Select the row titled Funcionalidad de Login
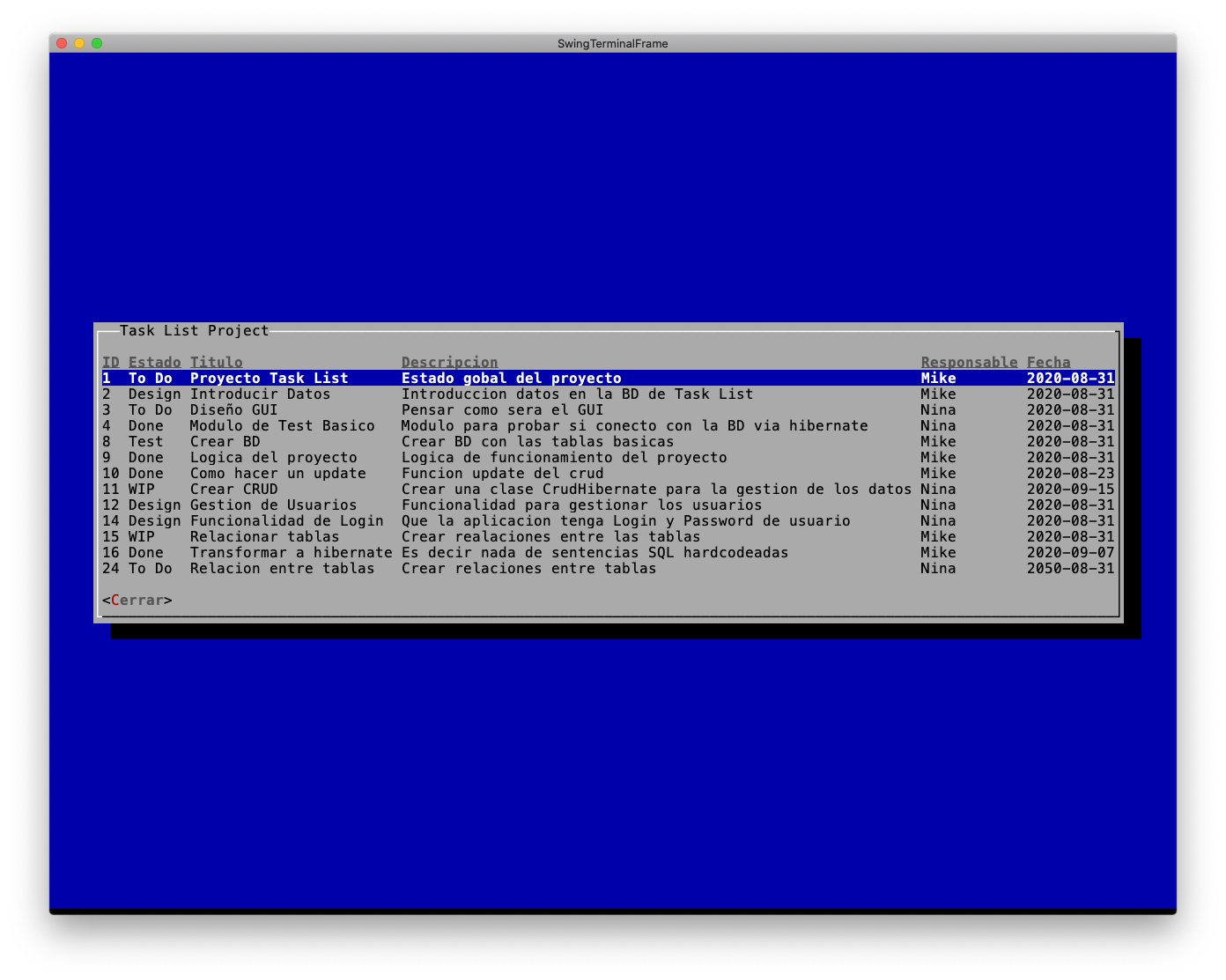1226x980 pixels. tap(609, 521)
